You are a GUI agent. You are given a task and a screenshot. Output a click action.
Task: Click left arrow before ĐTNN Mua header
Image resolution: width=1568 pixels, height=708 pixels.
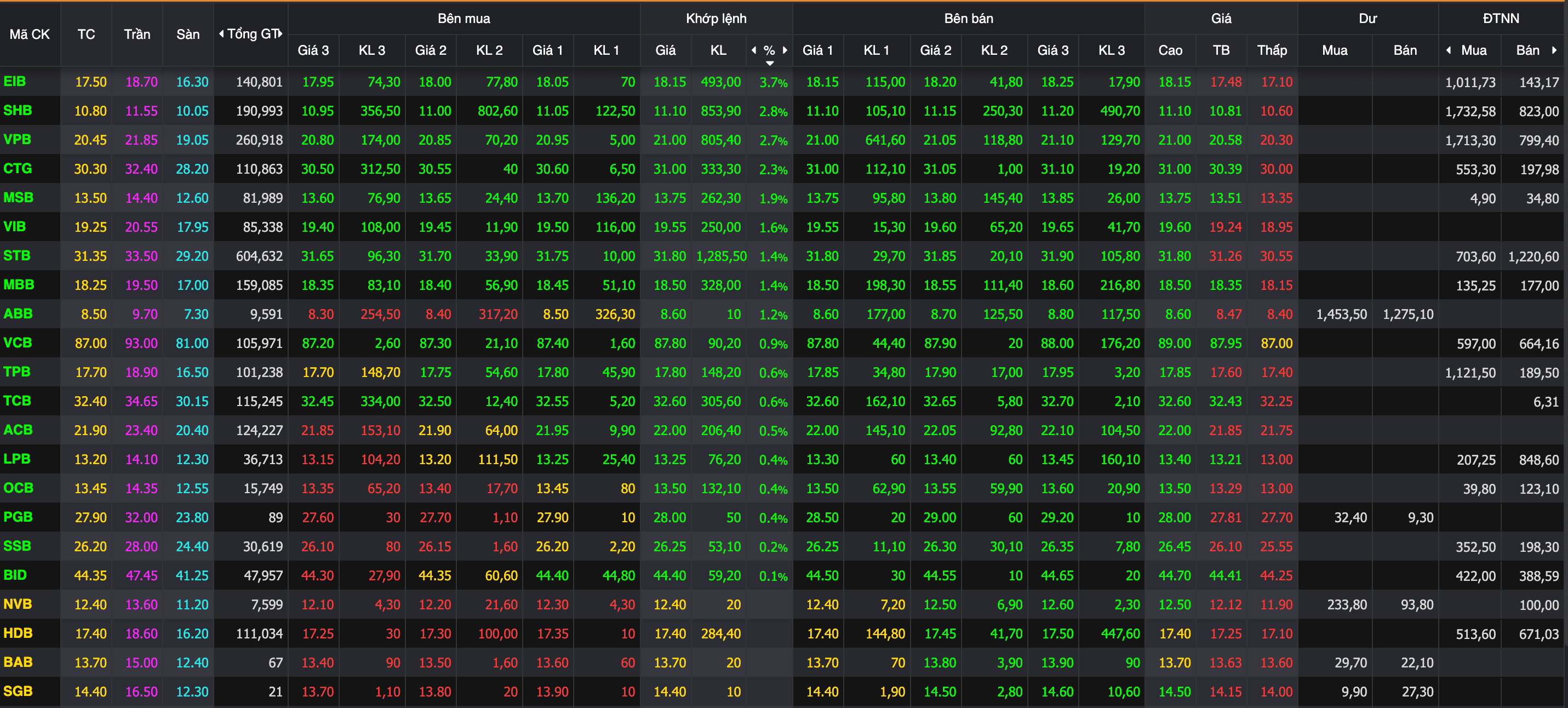click(1449, 50)
